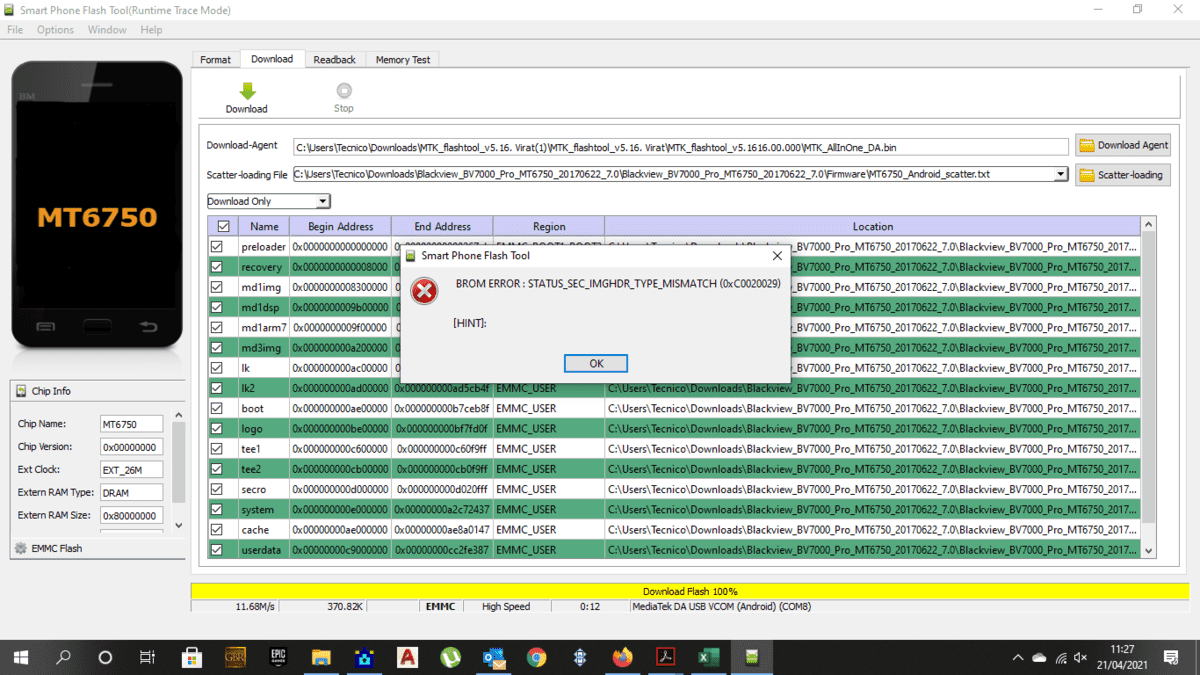This screenshot has width=1200, height=675.
Task: Click the EMMC Flash panel header
Action: [x=98, y=548]
